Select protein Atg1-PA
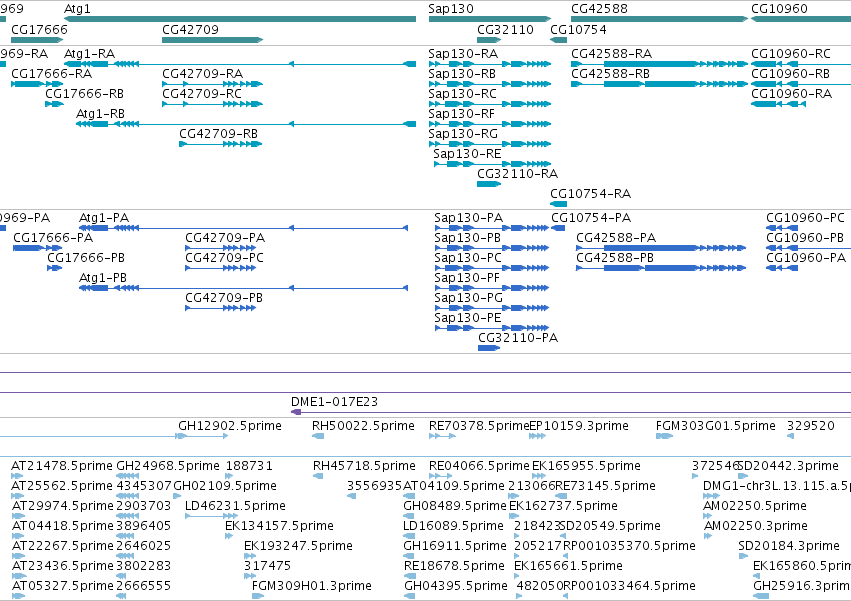This screenshot has height=601, width=851. (x=243, y=228)
